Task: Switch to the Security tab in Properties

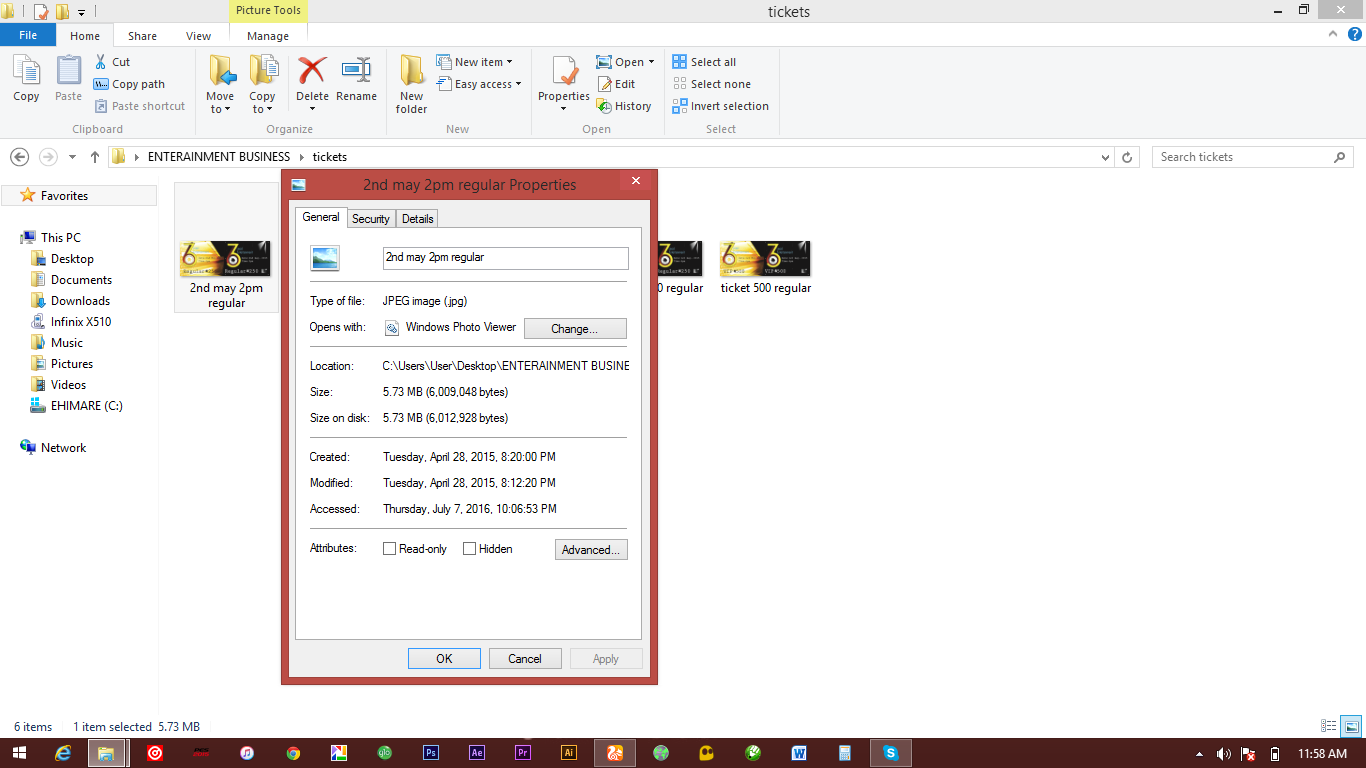Action: click(x=371, y=219)
